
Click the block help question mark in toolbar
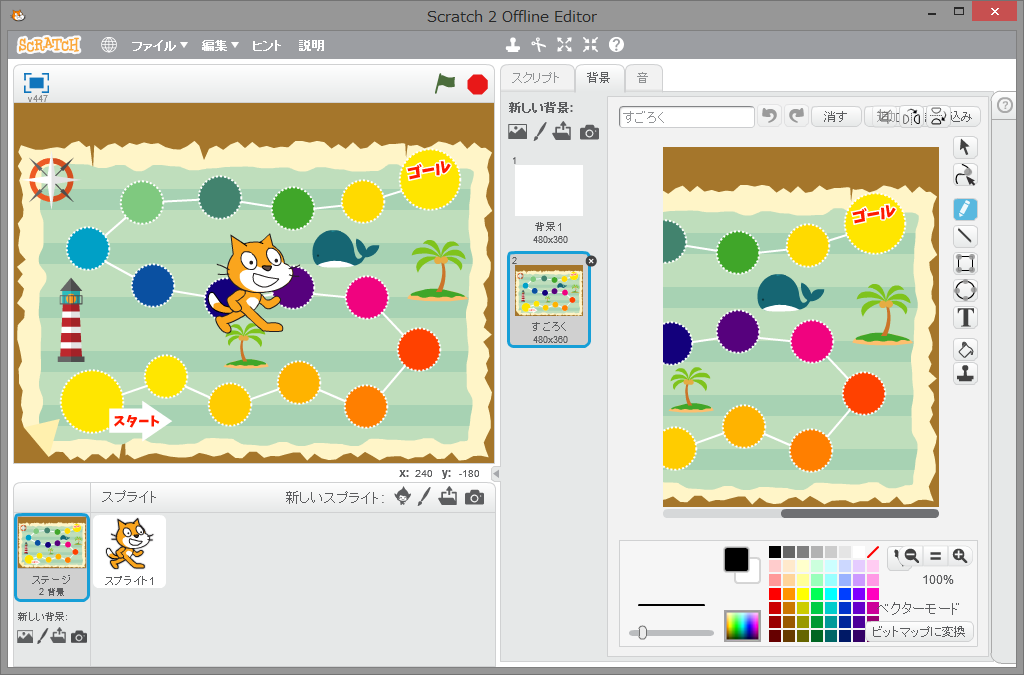[616, 44]
